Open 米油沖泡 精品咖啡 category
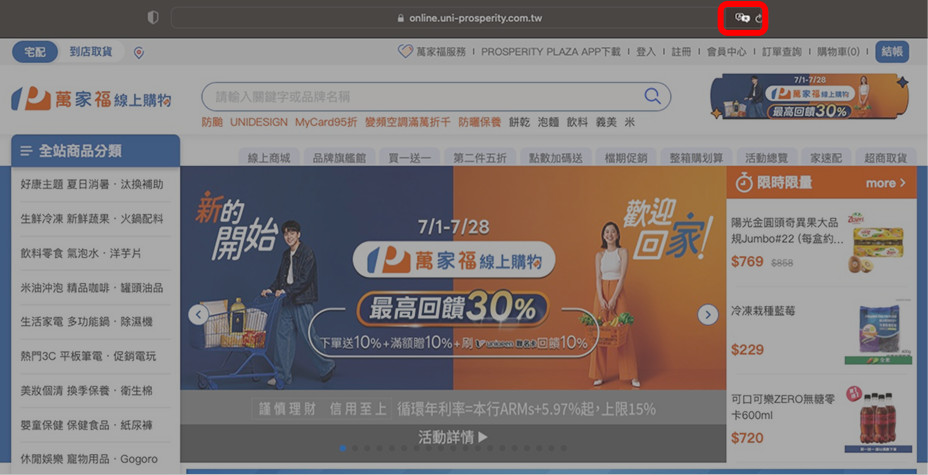This screenshot has width=928, height=475. pos(92,287)
